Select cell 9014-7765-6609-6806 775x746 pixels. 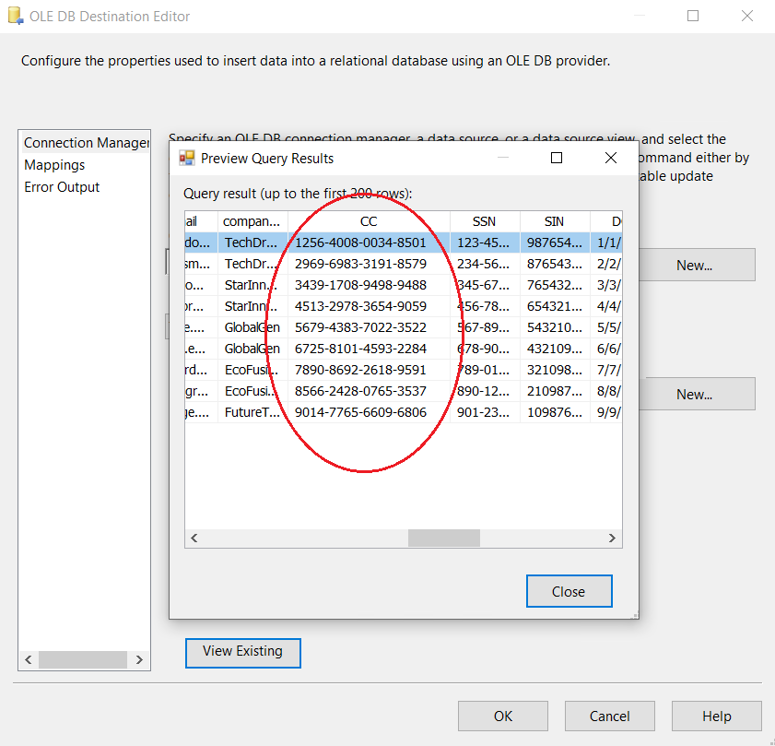[369, 412]
